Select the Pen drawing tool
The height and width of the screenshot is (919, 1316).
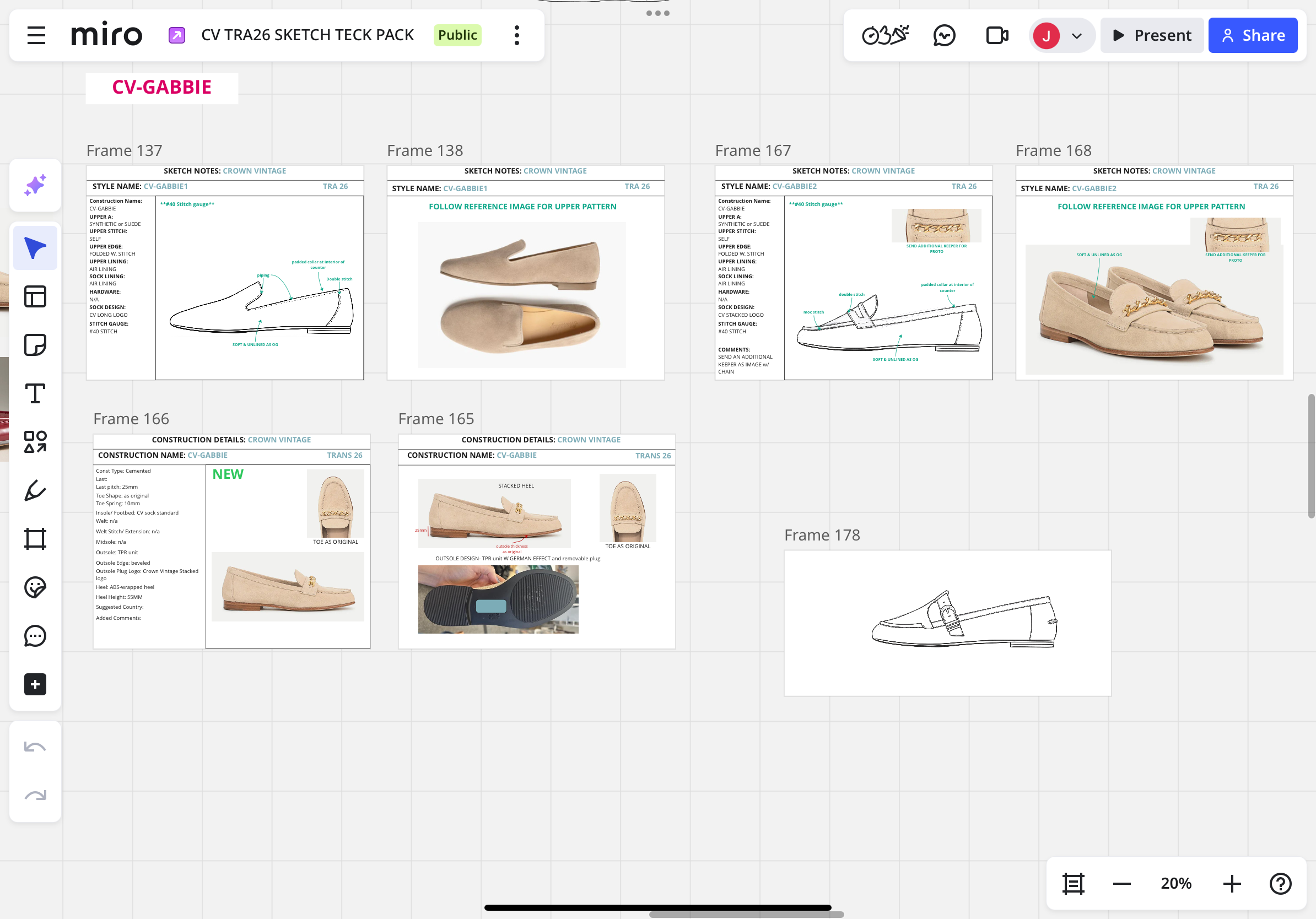tap(35, 490)
